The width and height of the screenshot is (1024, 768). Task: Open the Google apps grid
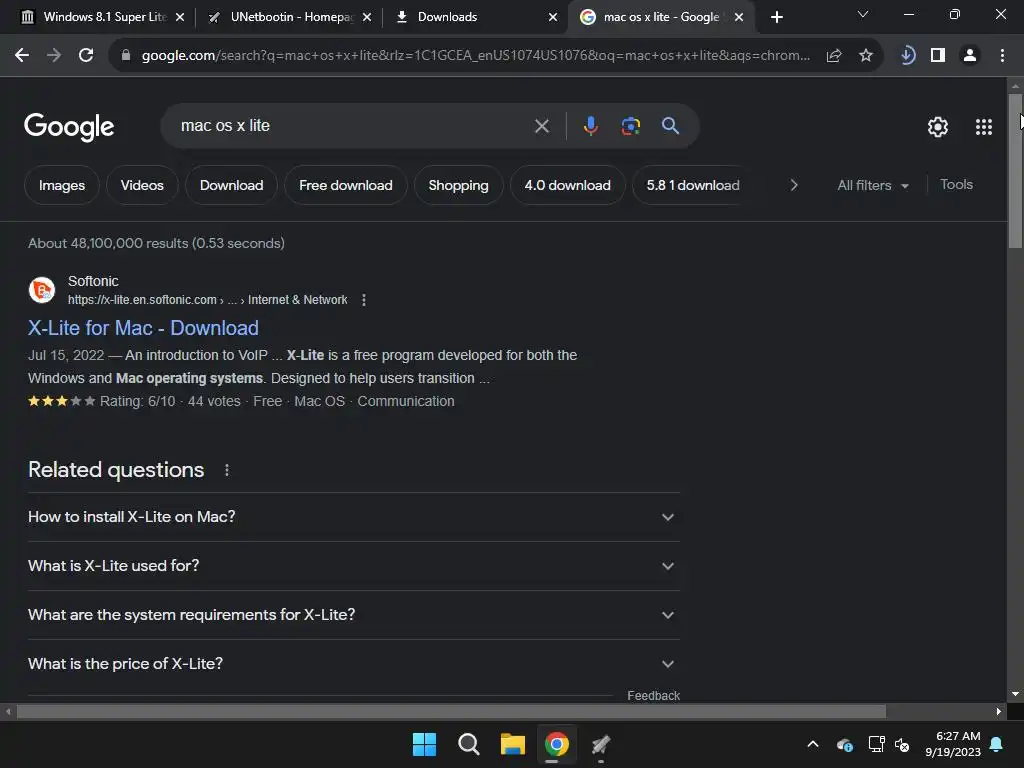click(x=984, y=127)
